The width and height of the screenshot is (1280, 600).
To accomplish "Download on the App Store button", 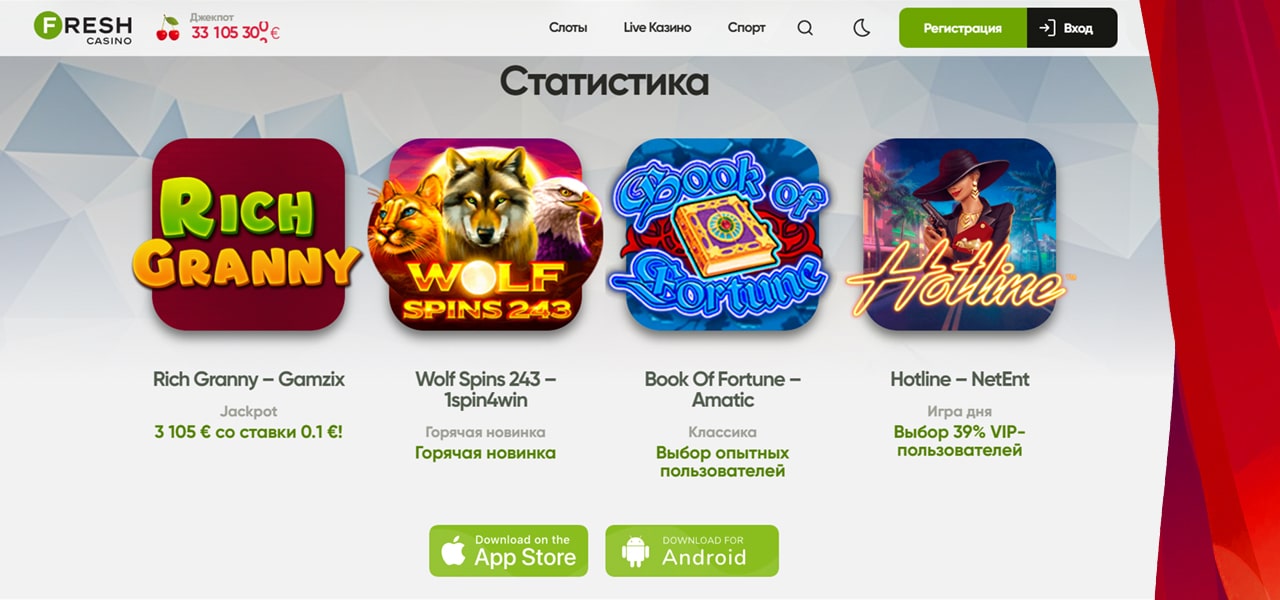I will (509, 551).
